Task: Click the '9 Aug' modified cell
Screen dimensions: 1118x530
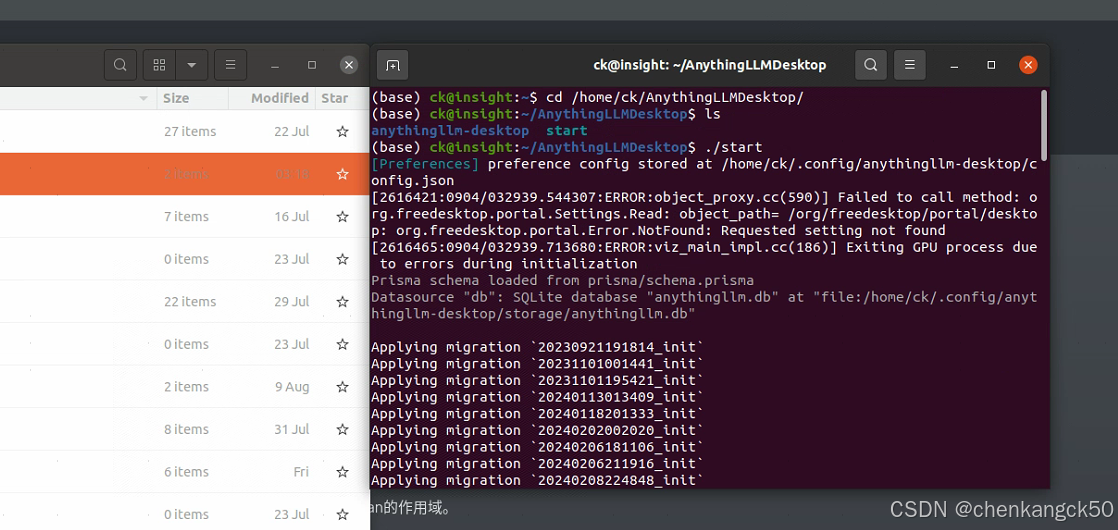Action: [293, 387]
